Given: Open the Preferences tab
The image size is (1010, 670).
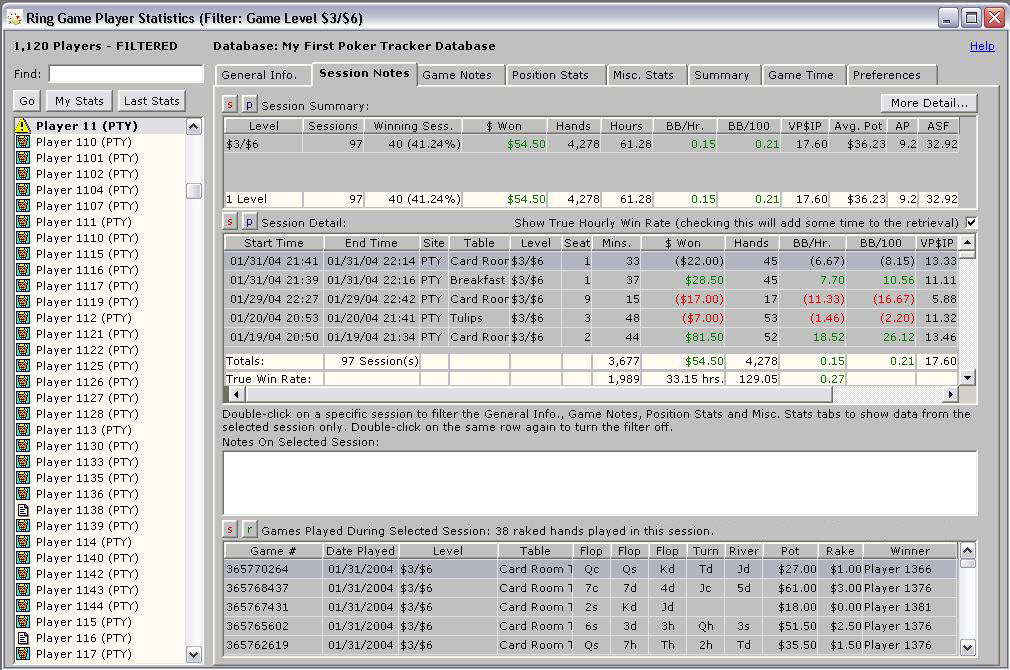Looking at the screenshot, I should click(886, 75).
